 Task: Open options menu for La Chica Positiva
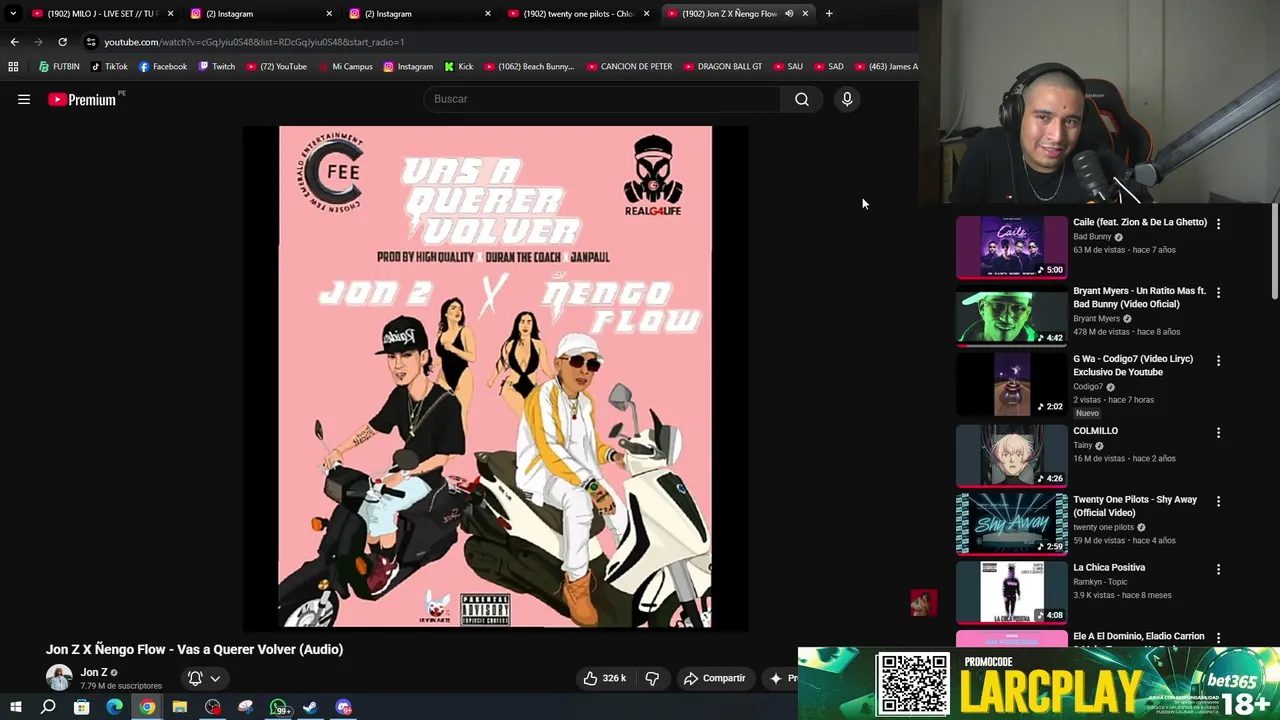pos(1218,569)
